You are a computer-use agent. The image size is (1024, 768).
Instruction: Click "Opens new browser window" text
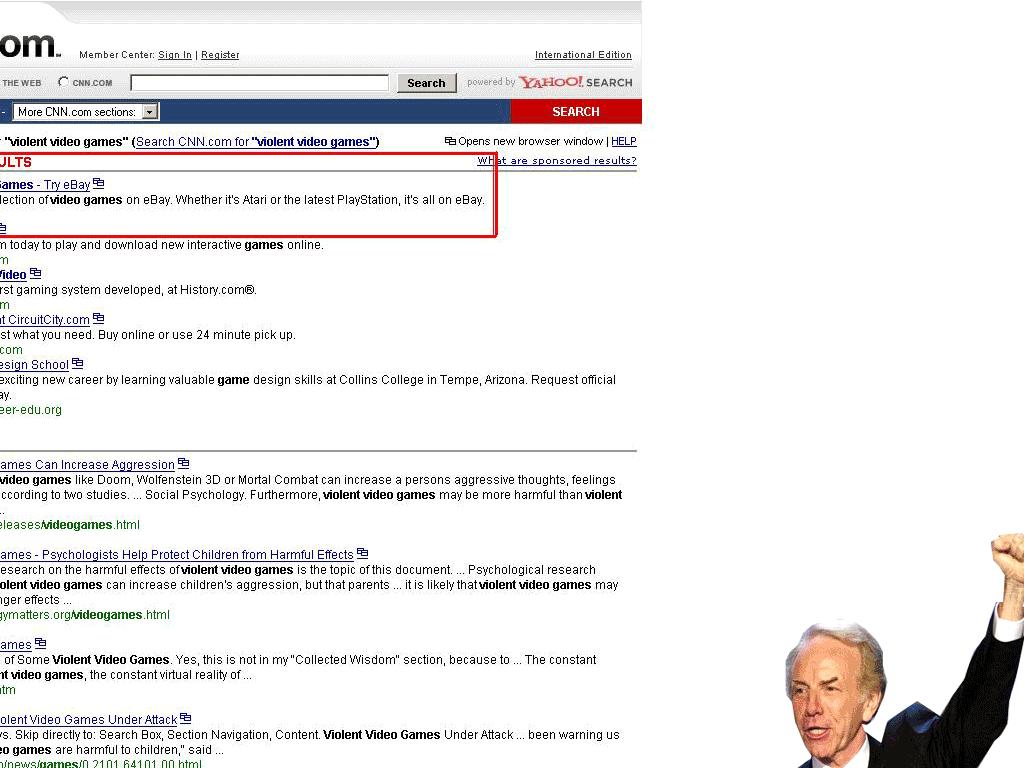pos(530,141)
